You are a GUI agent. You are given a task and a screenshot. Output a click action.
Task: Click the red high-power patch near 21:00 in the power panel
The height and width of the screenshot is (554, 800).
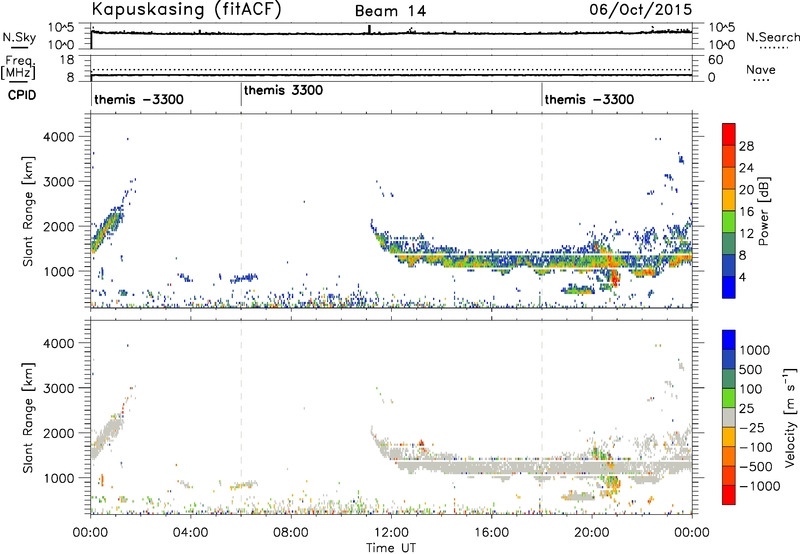615,279
